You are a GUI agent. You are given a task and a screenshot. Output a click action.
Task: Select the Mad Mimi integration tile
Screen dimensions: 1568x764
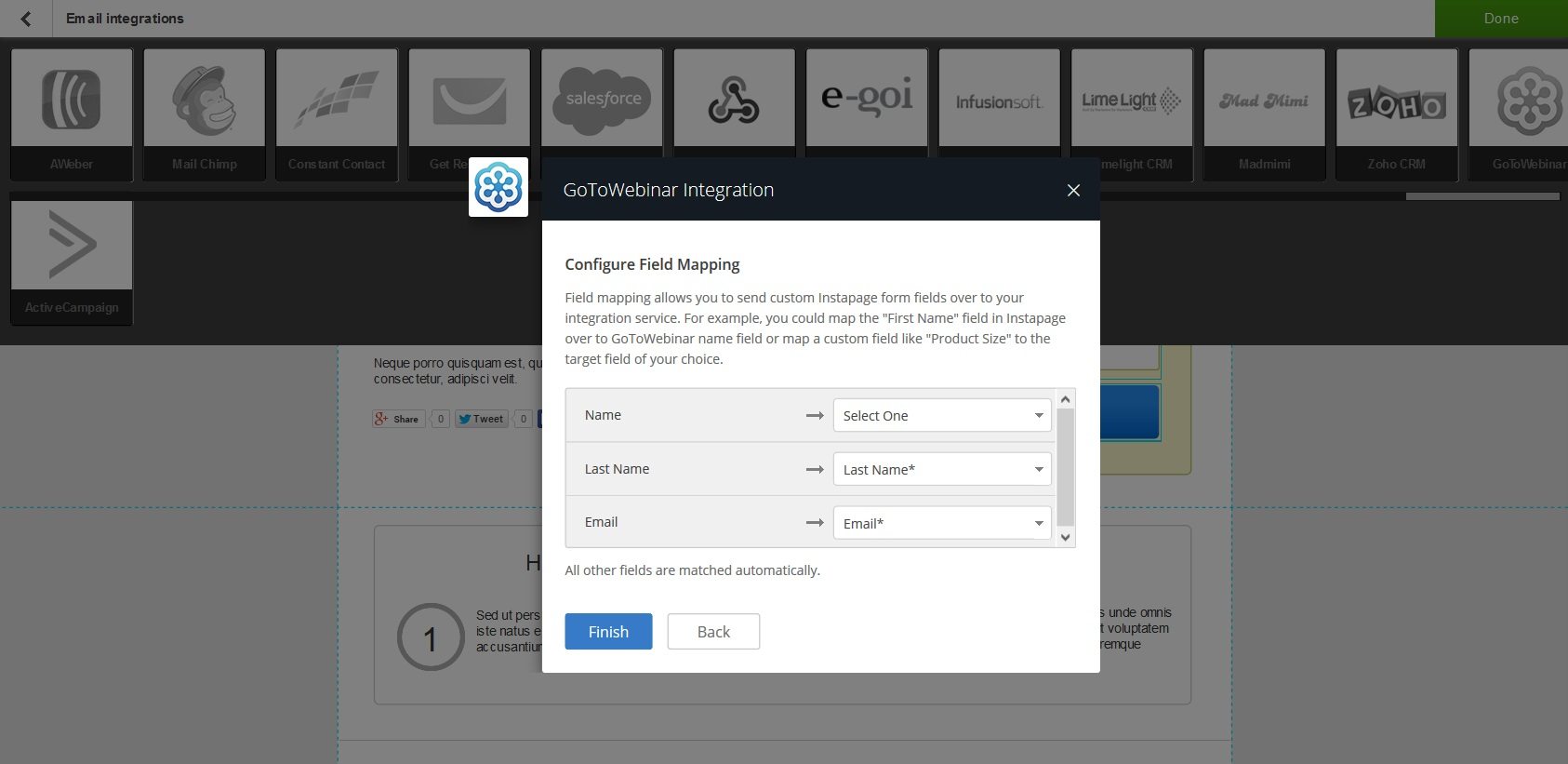point(1265,114)
